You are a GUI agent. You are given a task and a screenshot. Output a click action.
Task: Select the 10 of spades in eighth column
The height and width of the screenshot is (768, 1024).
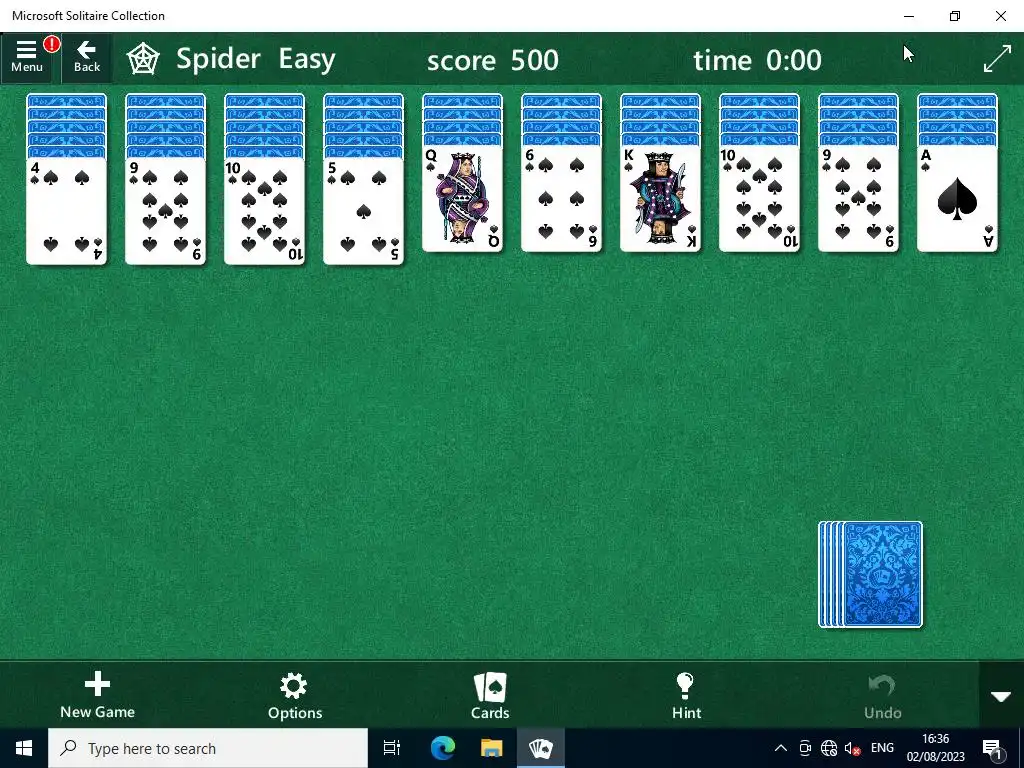click(760, 199)
